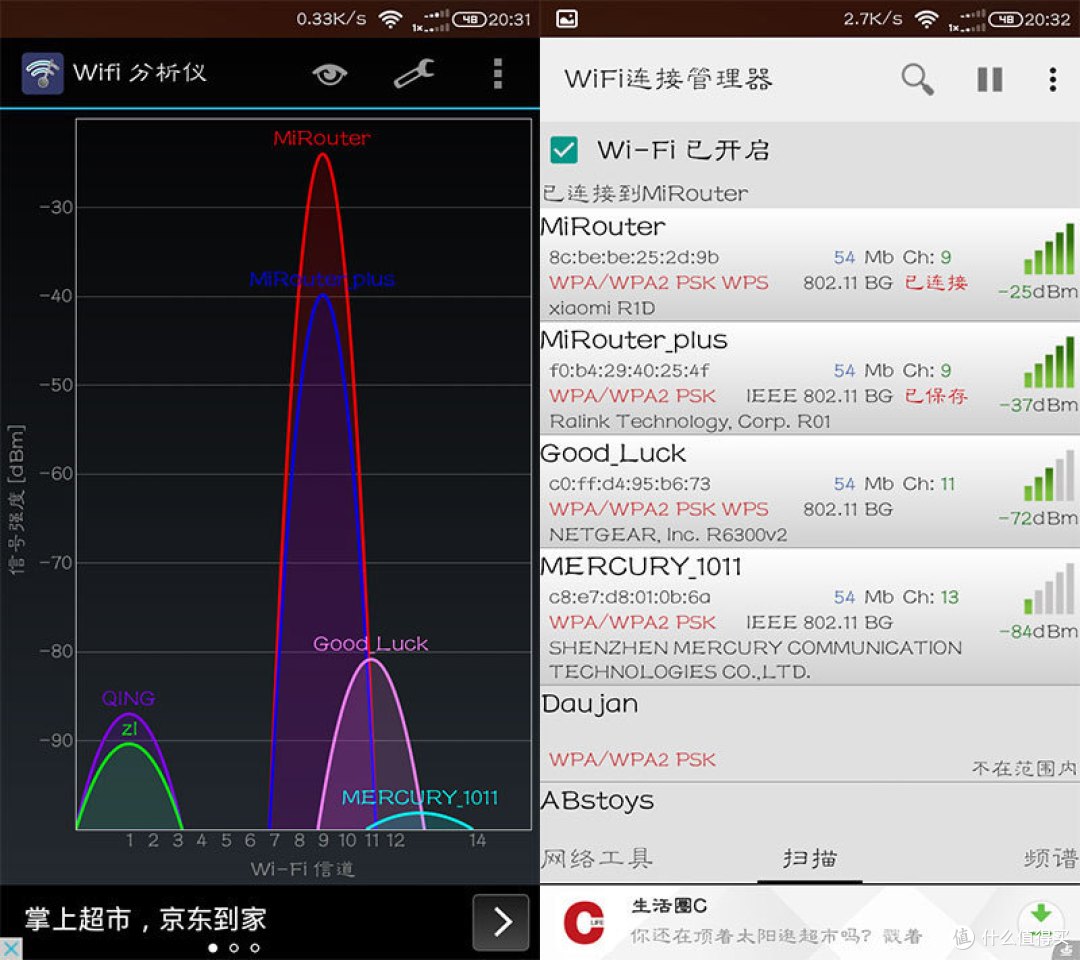The width and height of the screenshot is (1080, 960).
Task: Click MAC address f0:b4:29:40:25:4f
Action: 629,371
